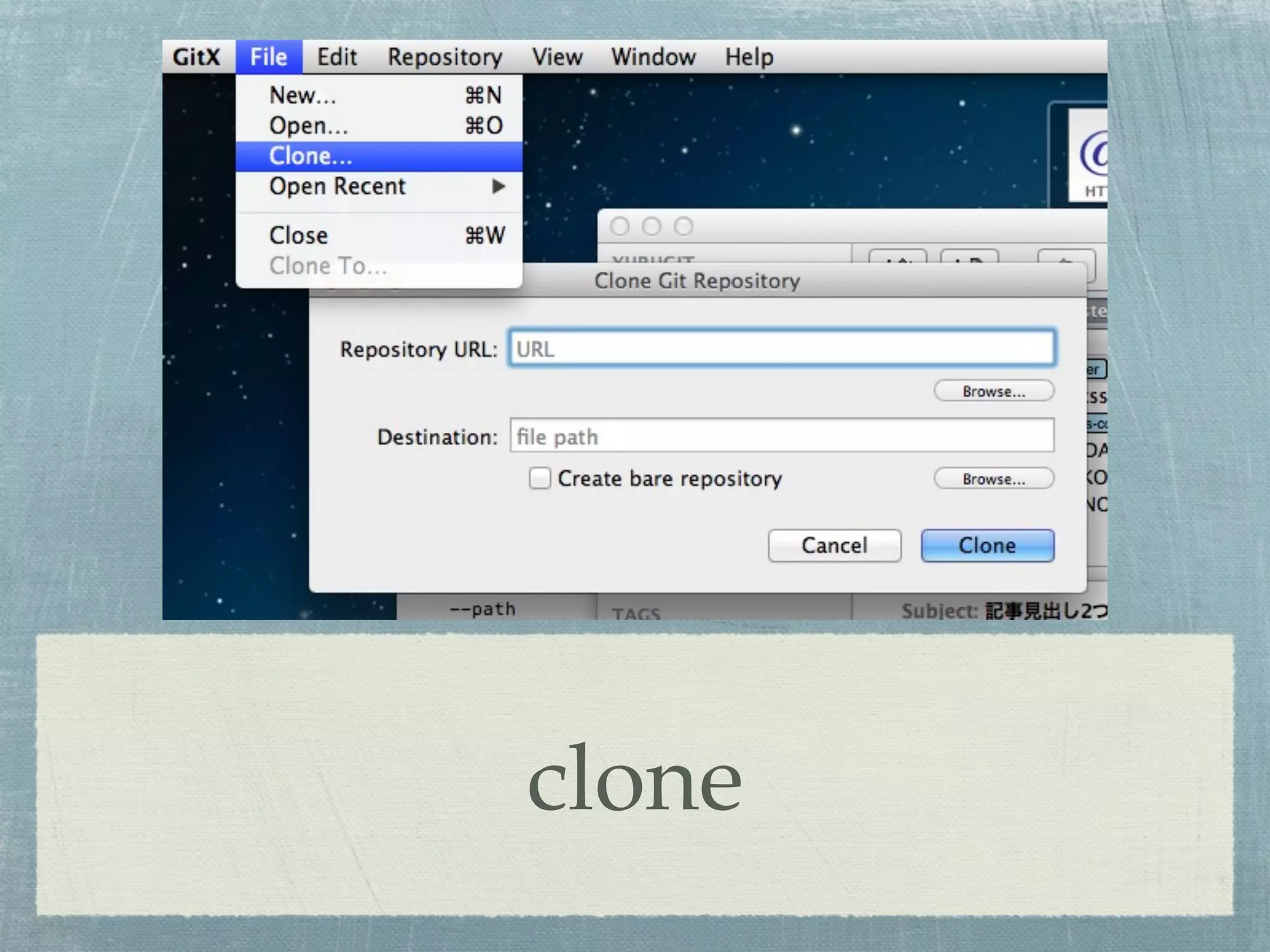Enable Create bare repository checkbox
The width and height of the screenshot is (1270, 952).
click(540, 478)
